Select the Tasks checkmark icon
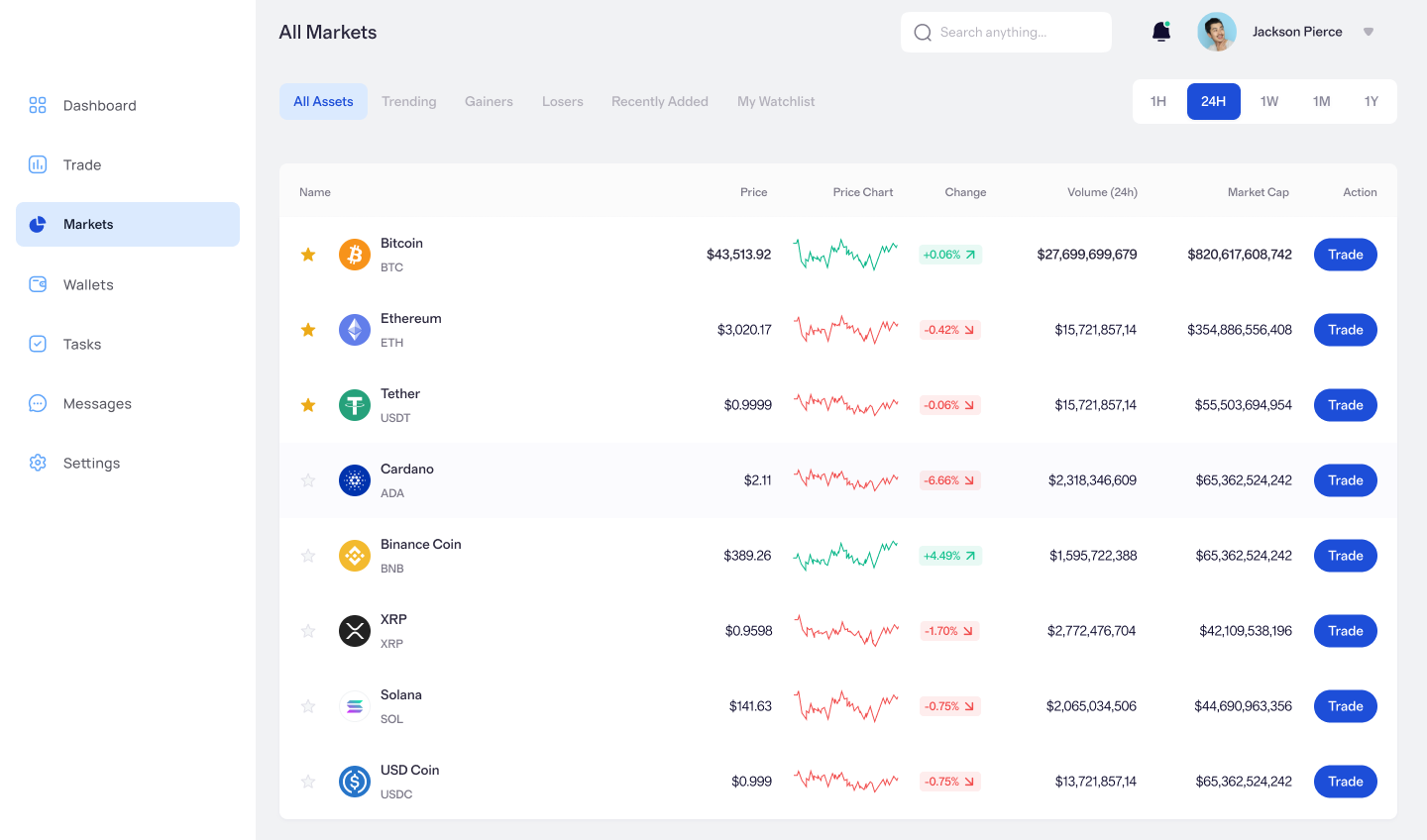This screenshot has height=840, width=1427. (38, 344)
